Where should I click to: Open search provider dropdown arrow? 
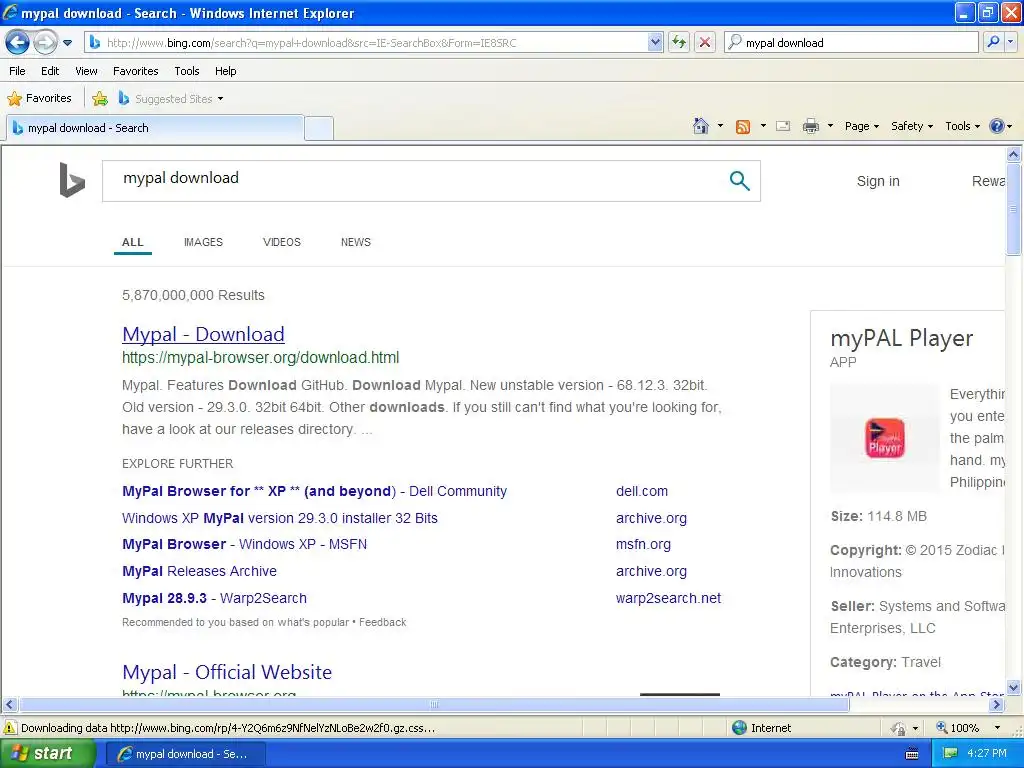pos(1010,42)
